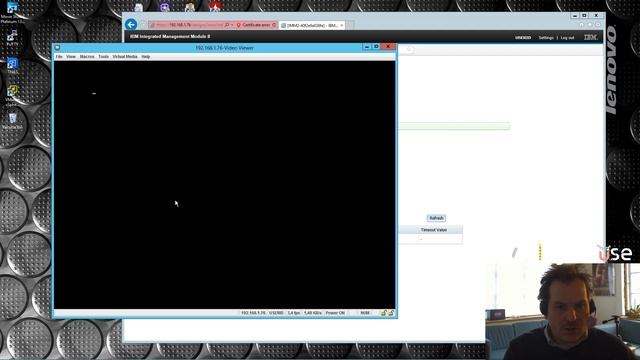
Task: Click the Video Viewer title bar icon
Action: (x=58, y=48)
